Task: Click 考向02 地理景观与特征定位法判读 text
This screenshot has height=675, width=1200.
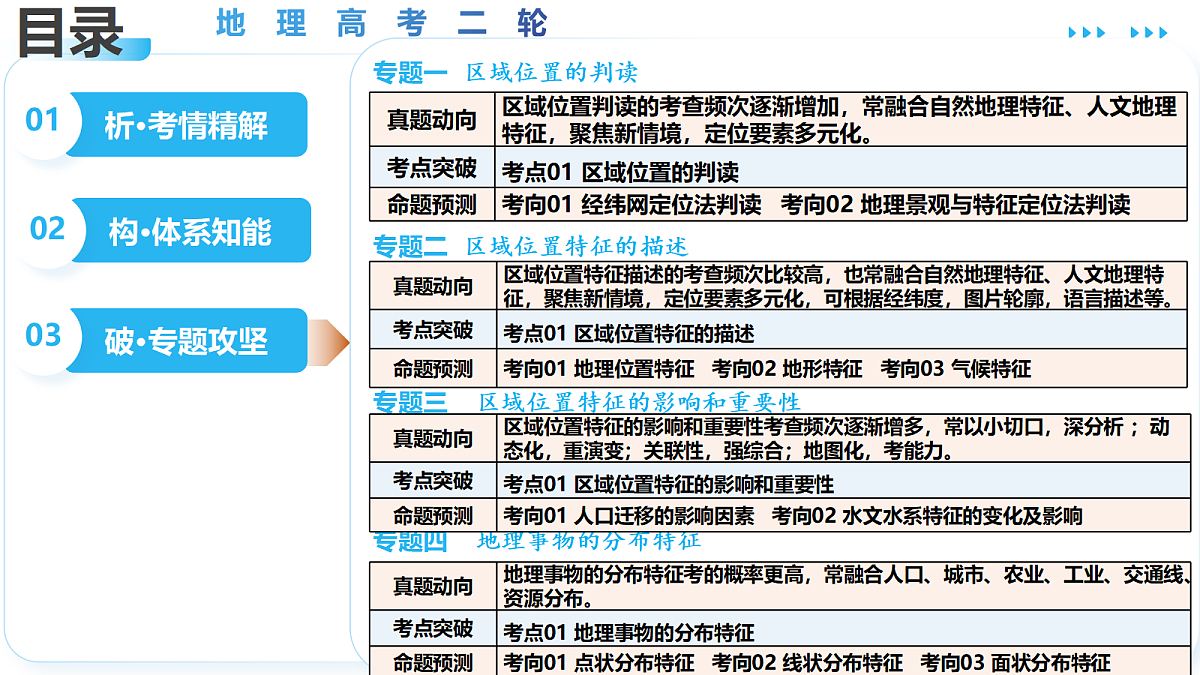Action: pyautogui.click(x=955, y=205)
